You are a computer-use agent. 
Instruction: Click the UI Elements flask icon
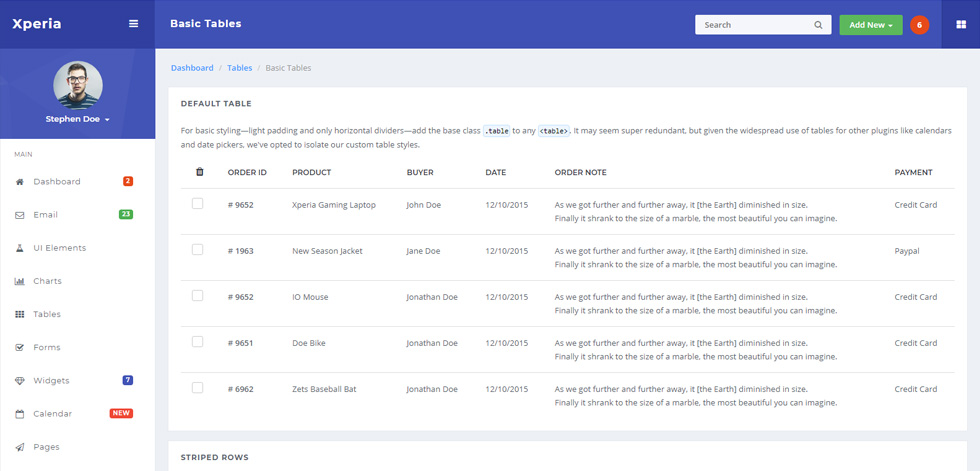tap(19, 248)
